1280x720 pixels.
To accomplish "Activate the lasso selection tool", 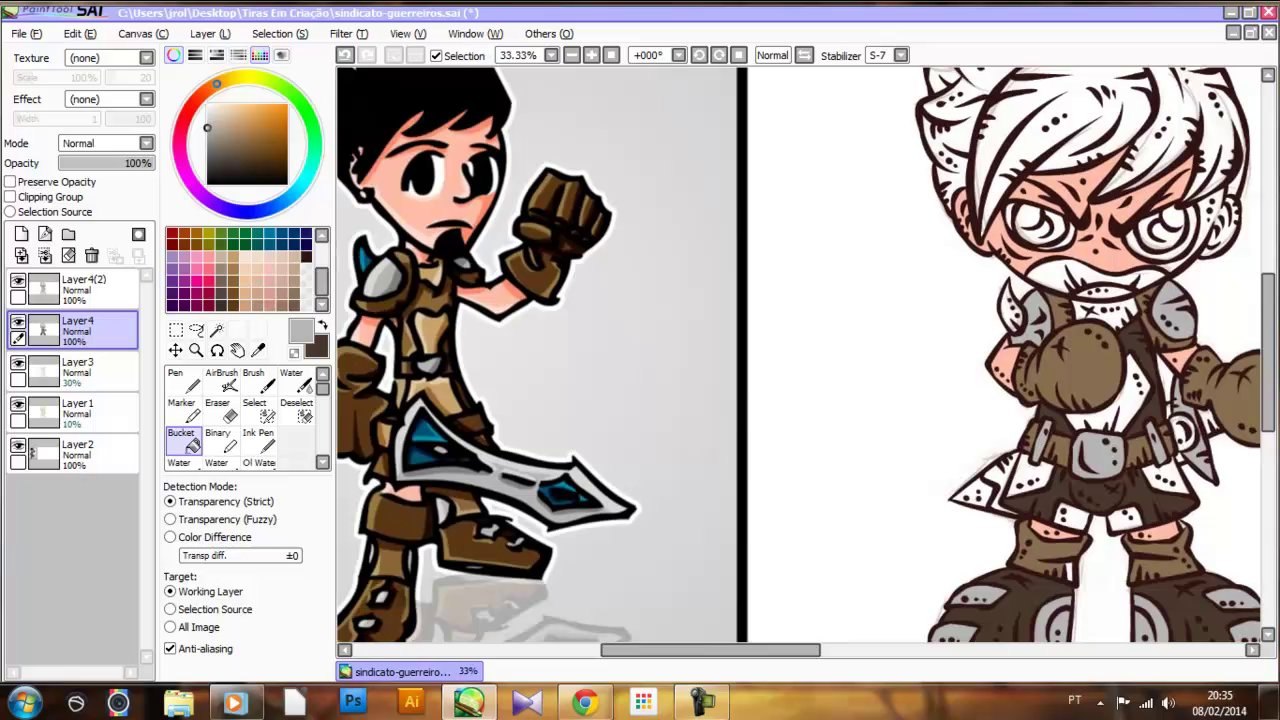I will [196, 330].
